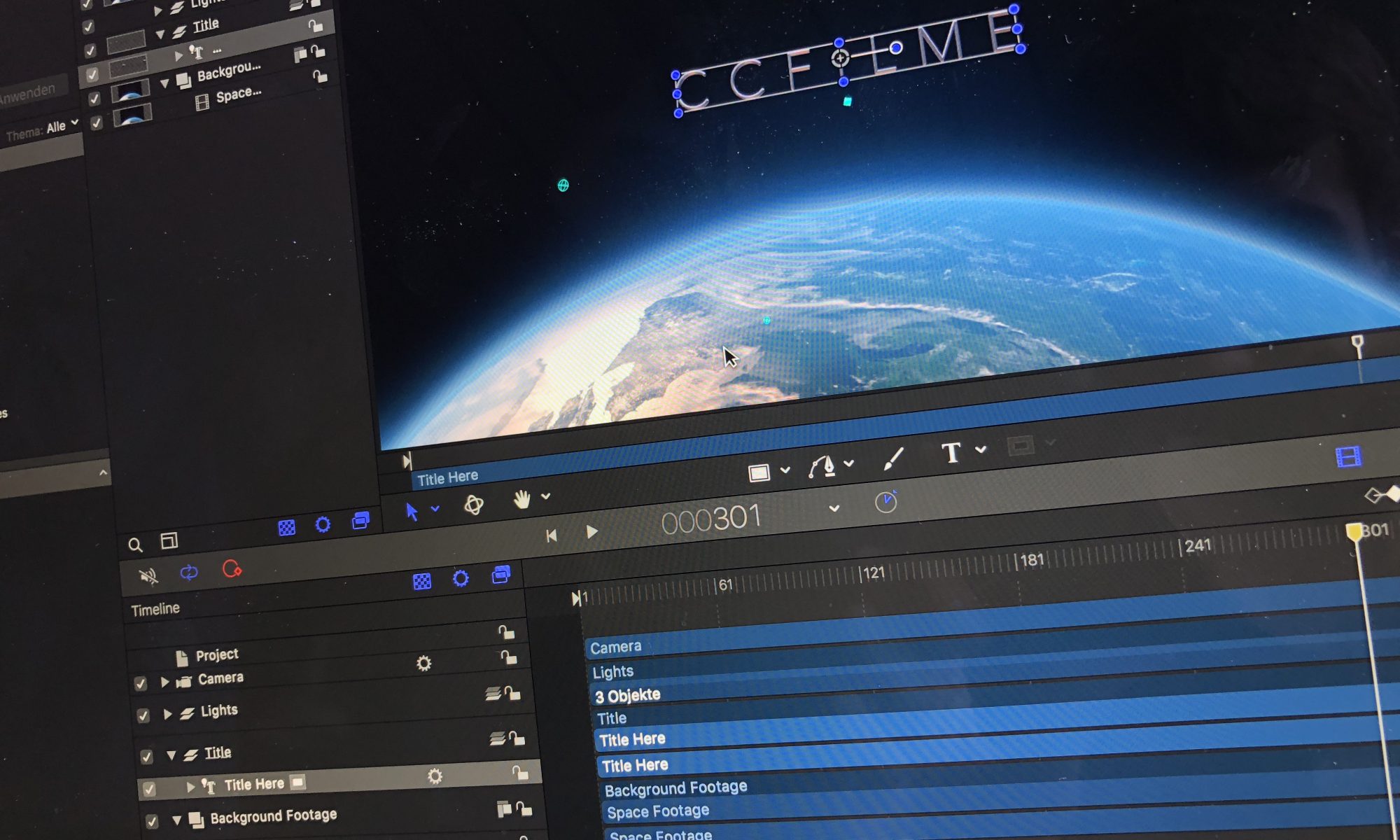Click the Timeline panel label

click(x=155, y=609)
